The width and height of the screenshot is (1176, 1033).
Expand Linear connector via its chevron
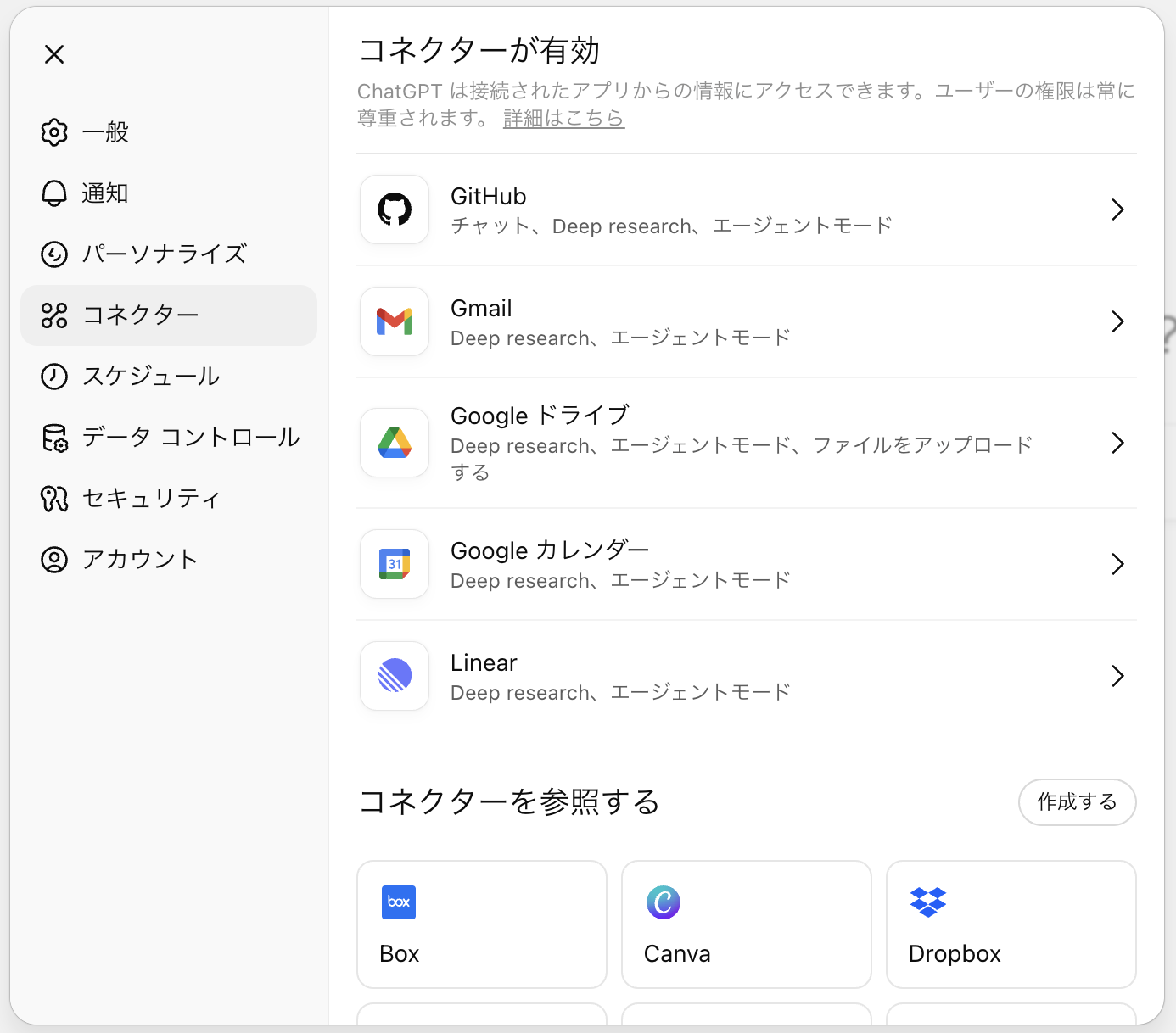tap(1118, 676)
